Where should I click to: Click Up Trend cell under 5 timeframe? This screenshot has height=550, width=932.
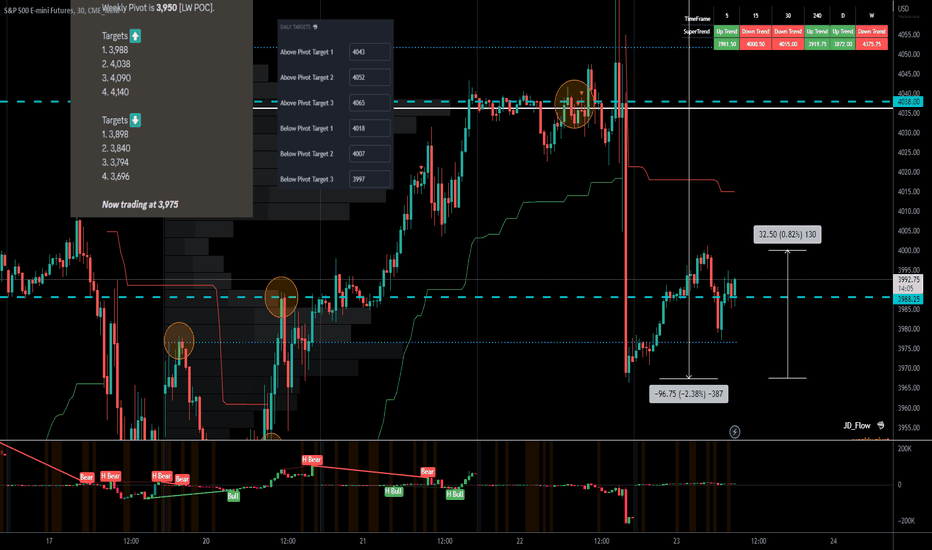(726, 32)
